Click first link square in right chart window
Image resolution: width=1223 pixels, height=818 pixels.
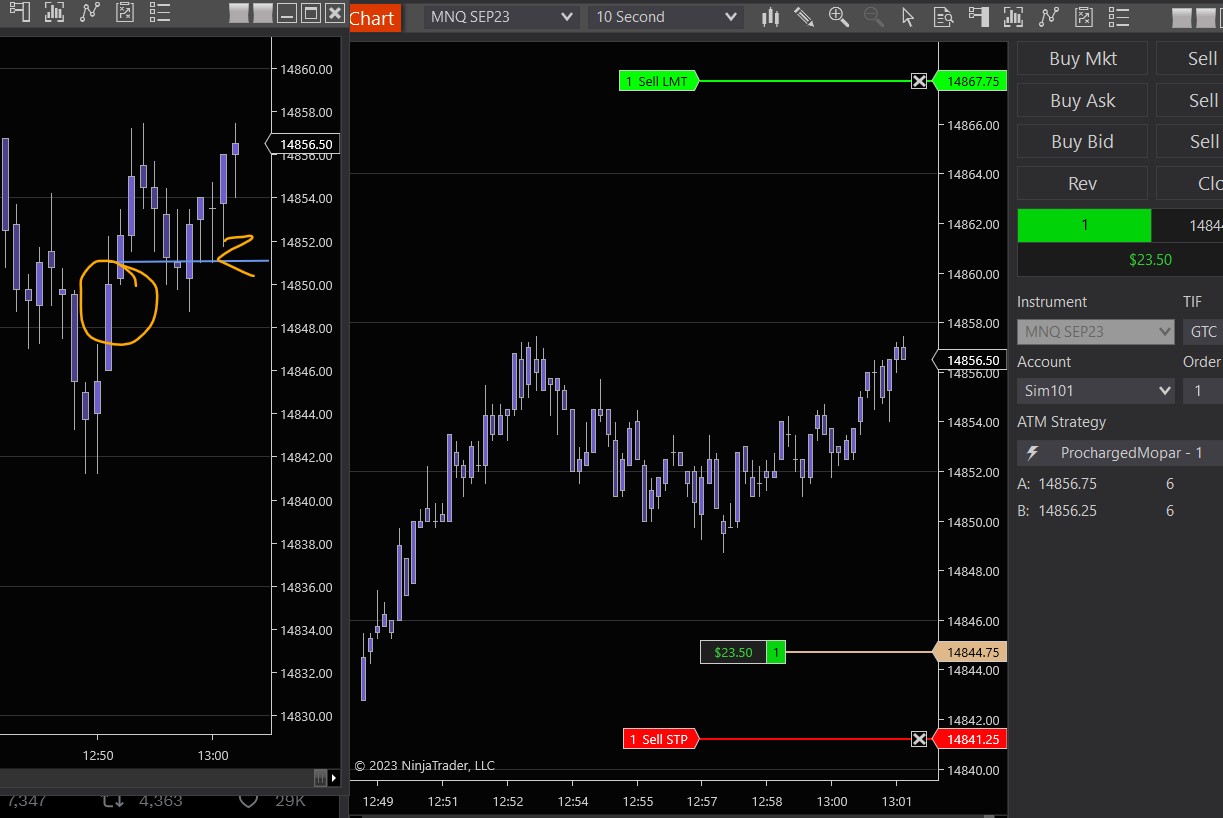pyautogui.click(x=1182, y=16)
